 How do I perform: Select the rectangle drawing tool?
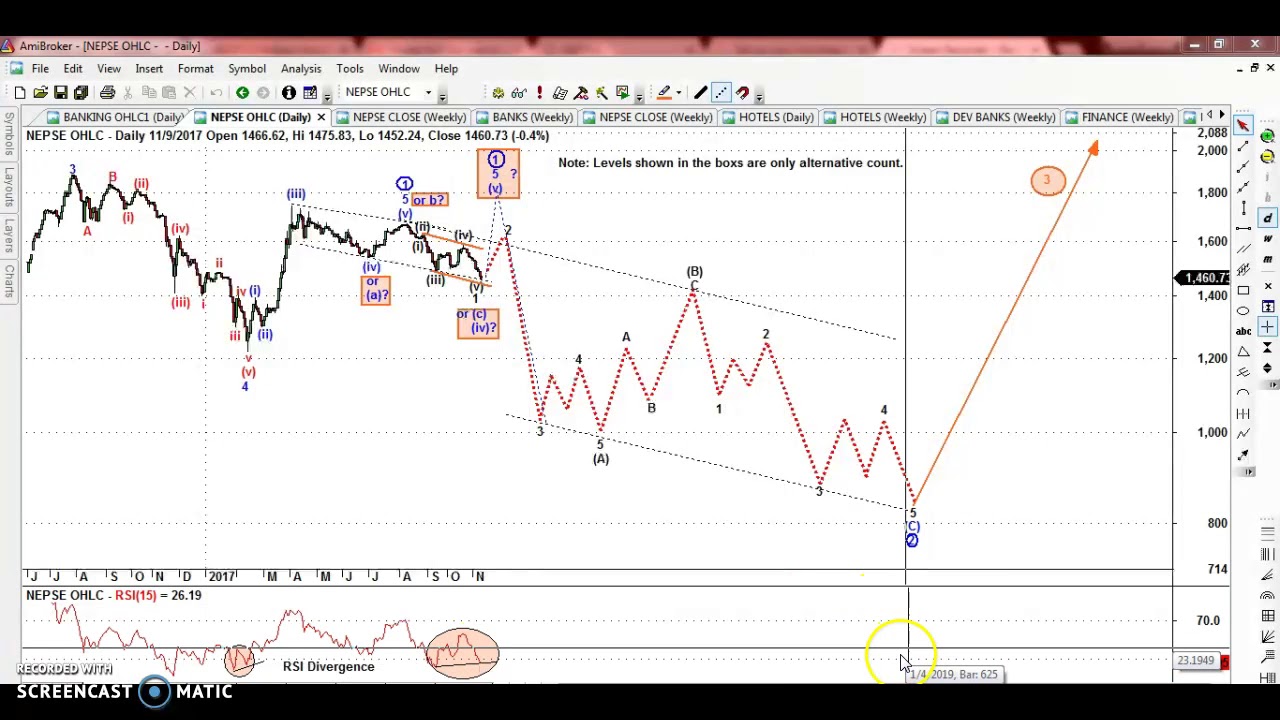pos(1243,290)
